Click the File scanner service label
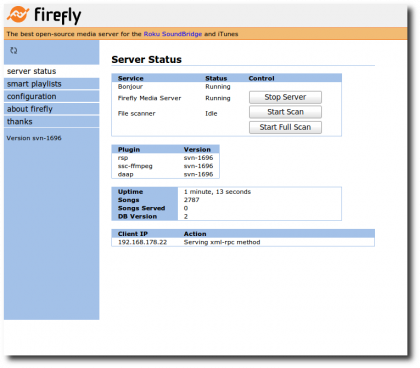Screen dimensions: 420x368 pyautogui.click(x=136, y=114)
